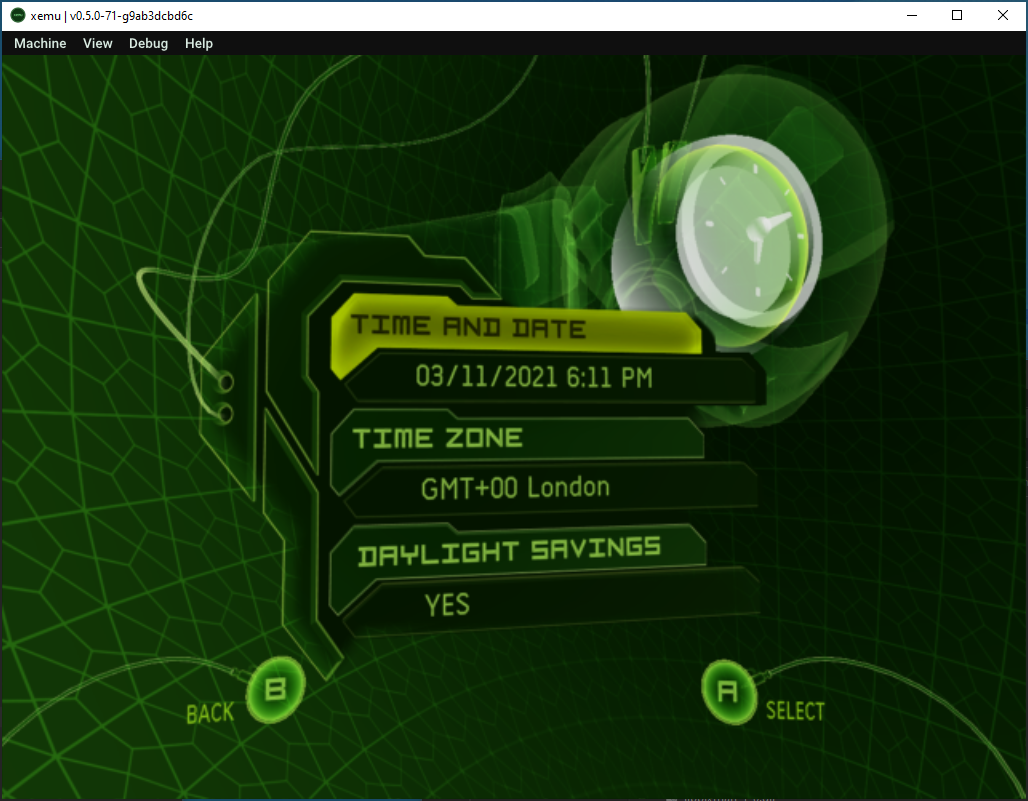Open the Machine menu
The image size is (1028, 801).
pos(40,43)
